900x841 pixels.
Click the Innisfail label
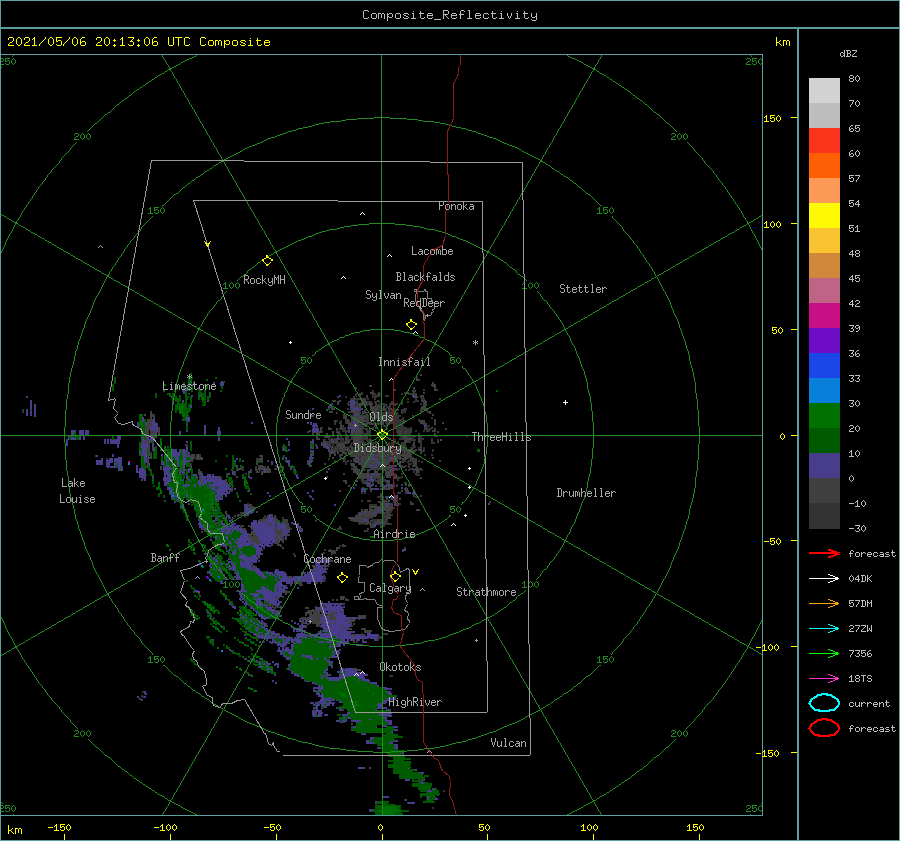coord(404,362)
